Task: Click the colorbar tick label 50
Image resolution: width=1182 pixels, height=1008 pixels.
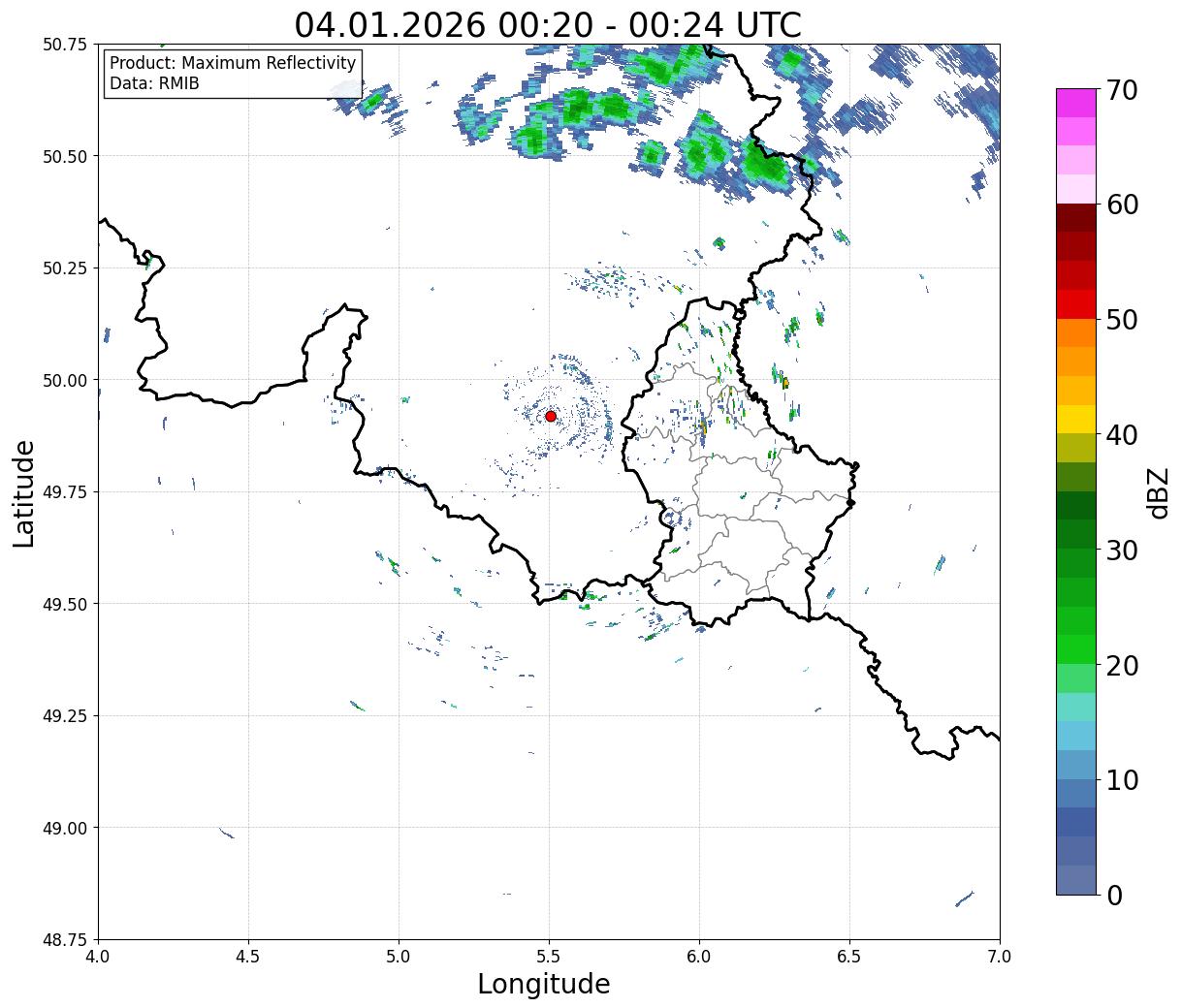Action: tap(1122, 320)
